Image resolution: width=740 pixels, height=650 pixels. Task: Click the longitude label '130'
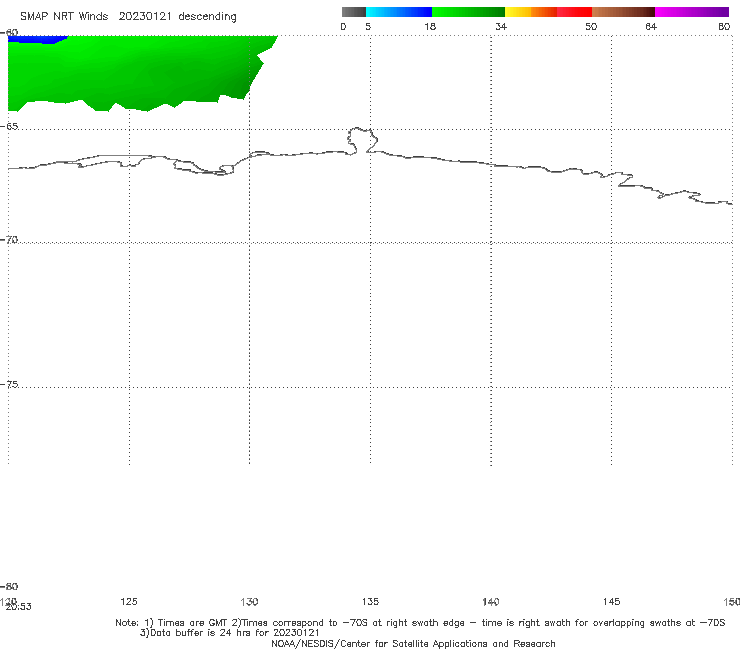(x=249, y=602)
